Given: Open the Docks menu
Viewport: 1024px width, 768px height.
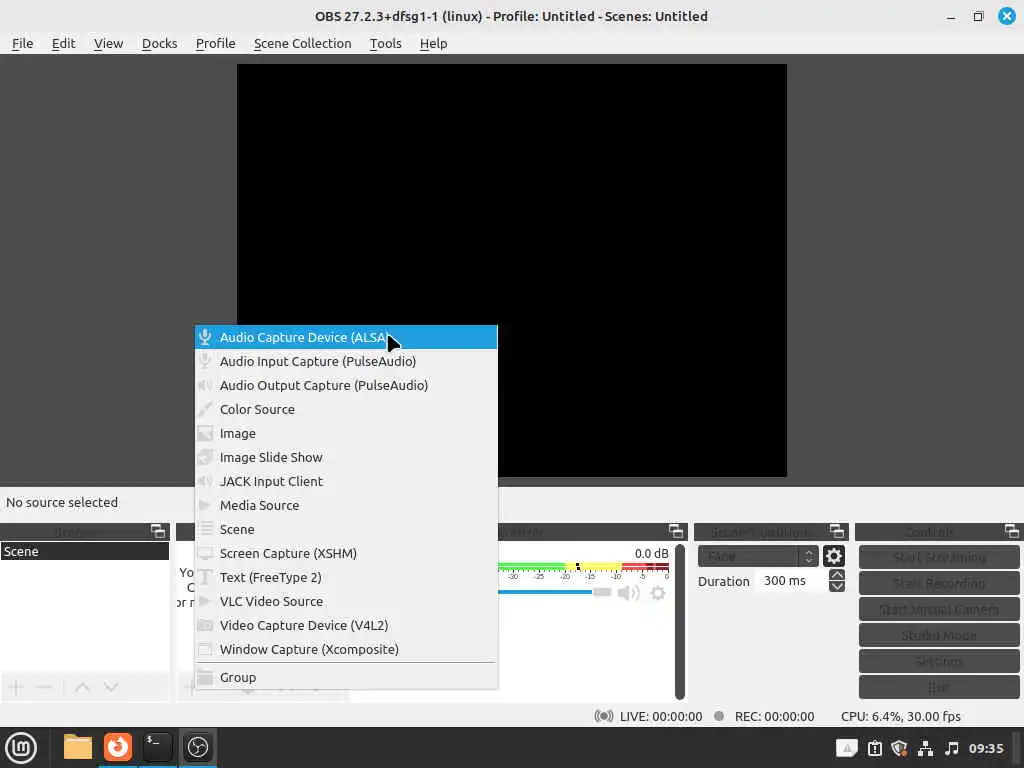Looking at the screenshot, I should tap(159, 43).
